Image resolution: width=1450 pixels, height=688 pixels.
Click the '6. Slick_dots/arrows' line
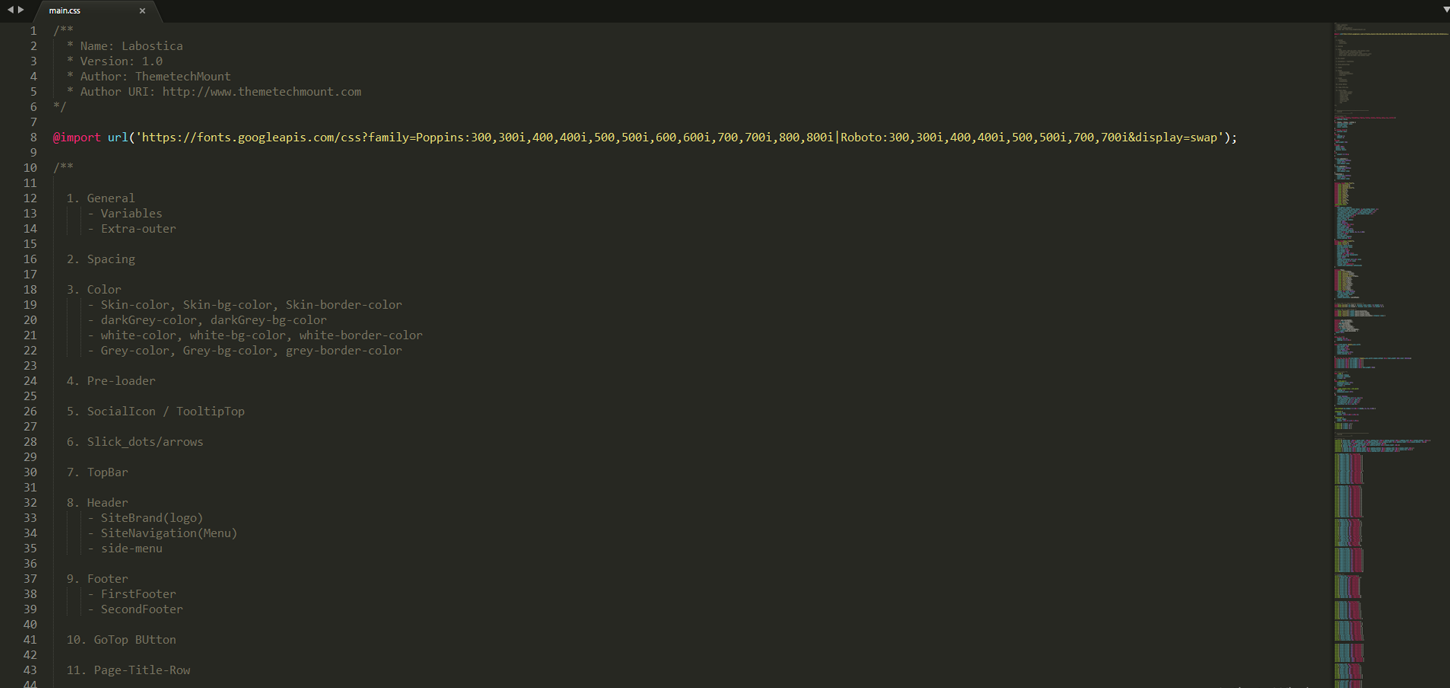click(x=135, y=441)
